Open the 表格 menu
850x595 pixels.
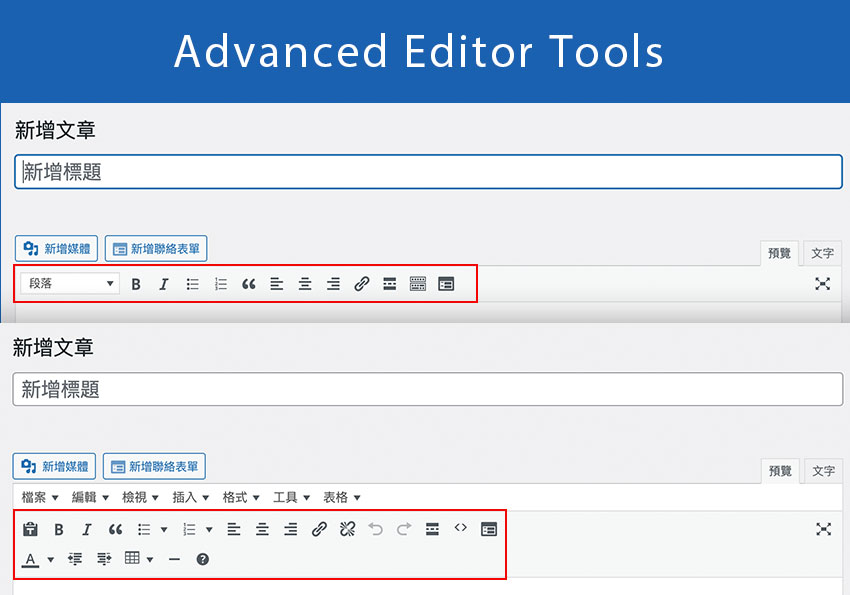[342, 497]
